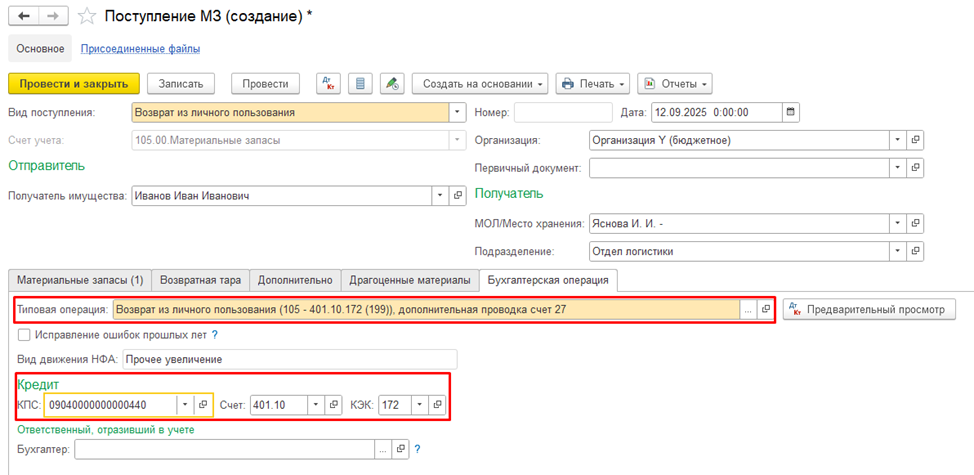Expand Вид поступления dropdown
Image resolution: width=974 pixels, height=475 pixels.
click(x=457, y=112)
